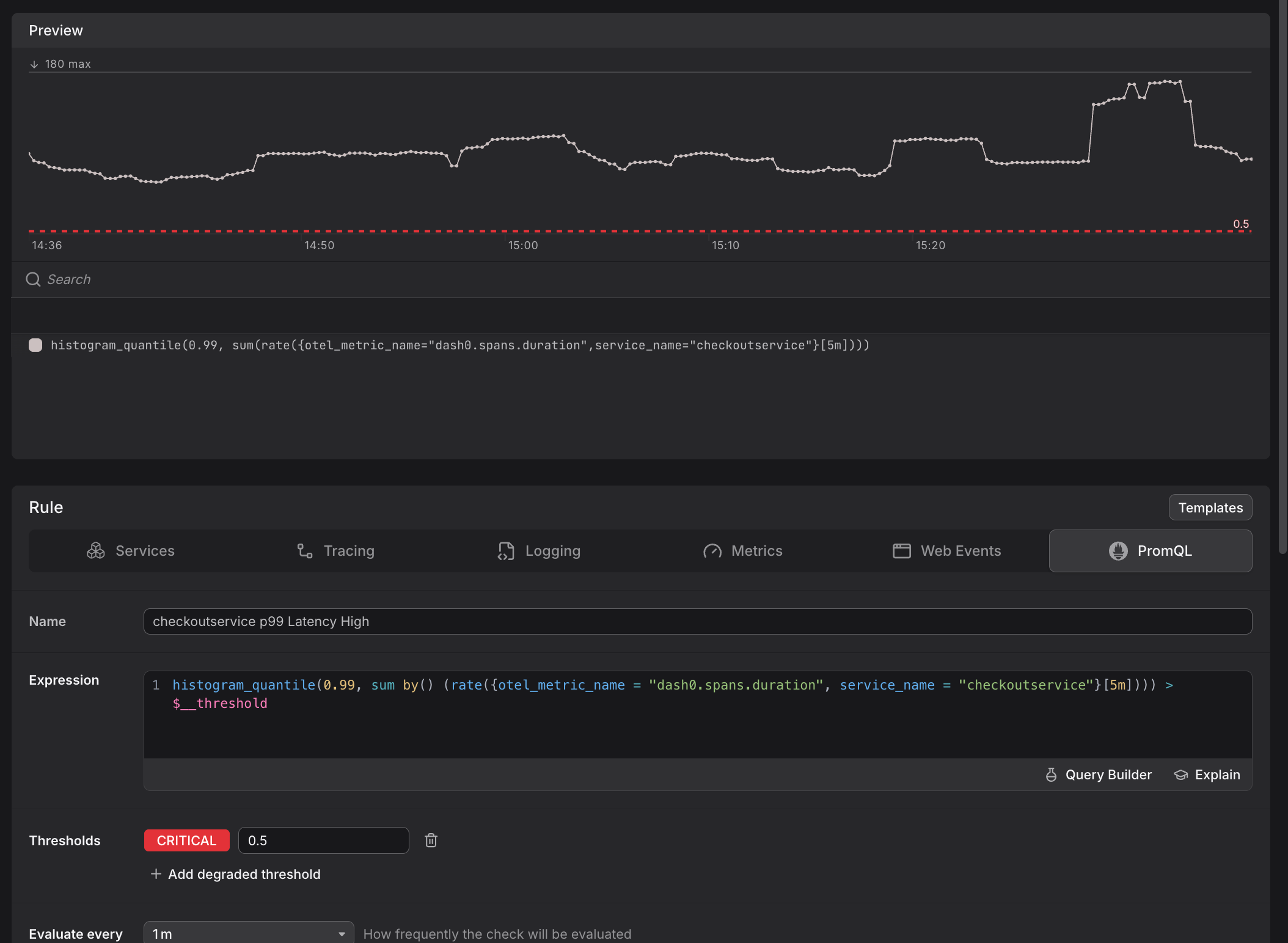
Task: Click the 15:20 time axis label
Action: coord(931,245)
